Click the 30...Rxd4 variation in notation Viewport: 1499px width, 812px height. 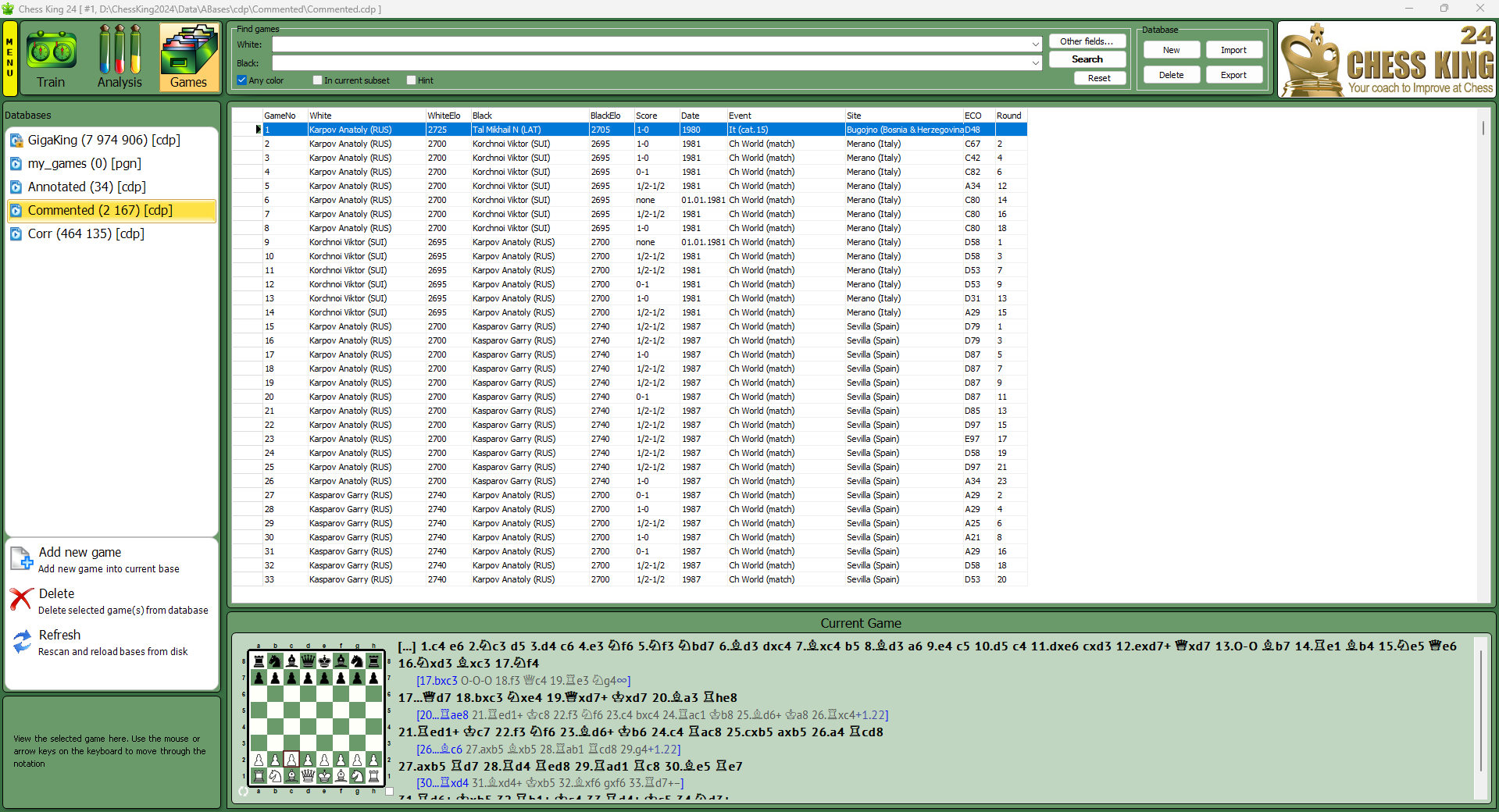[x=443, y=783]
